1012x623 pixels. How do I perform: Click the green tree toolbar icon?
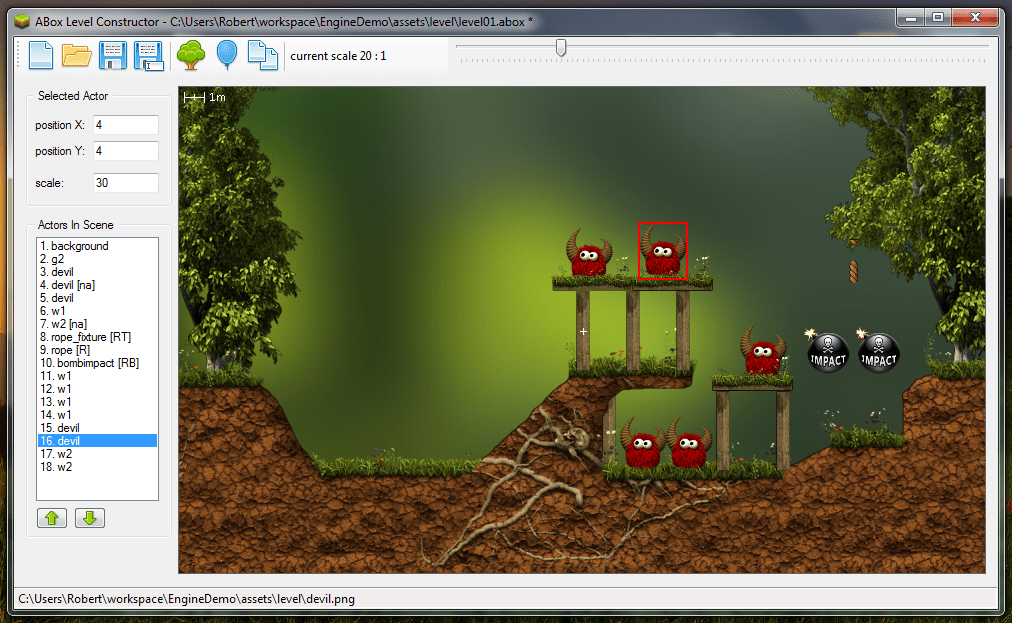[x=190, y=55]
